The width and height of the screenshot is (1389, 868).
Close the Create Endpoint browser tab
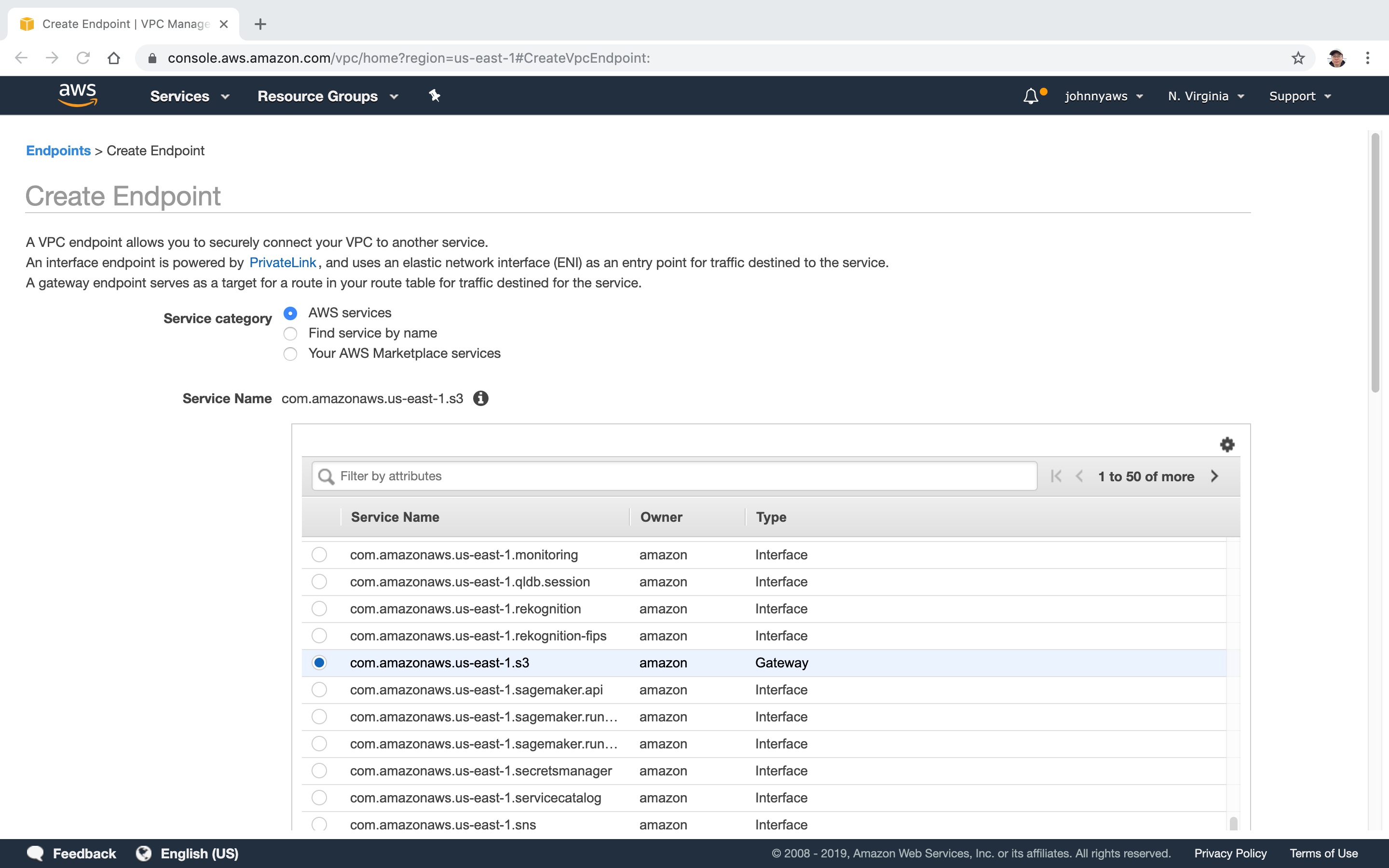coord(224,24)
